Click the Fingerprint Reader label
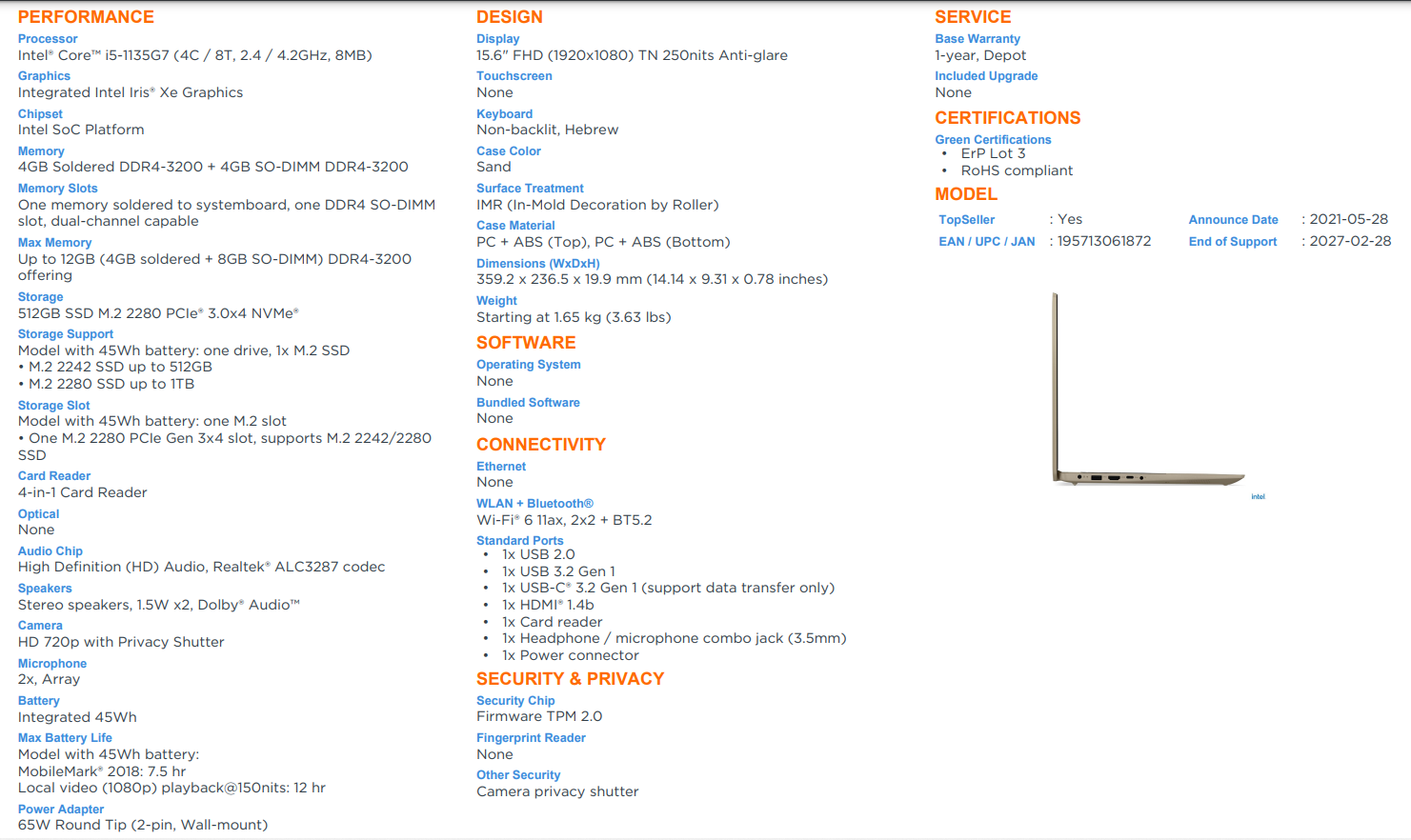The image size is (1411, 840). (531, 738)
